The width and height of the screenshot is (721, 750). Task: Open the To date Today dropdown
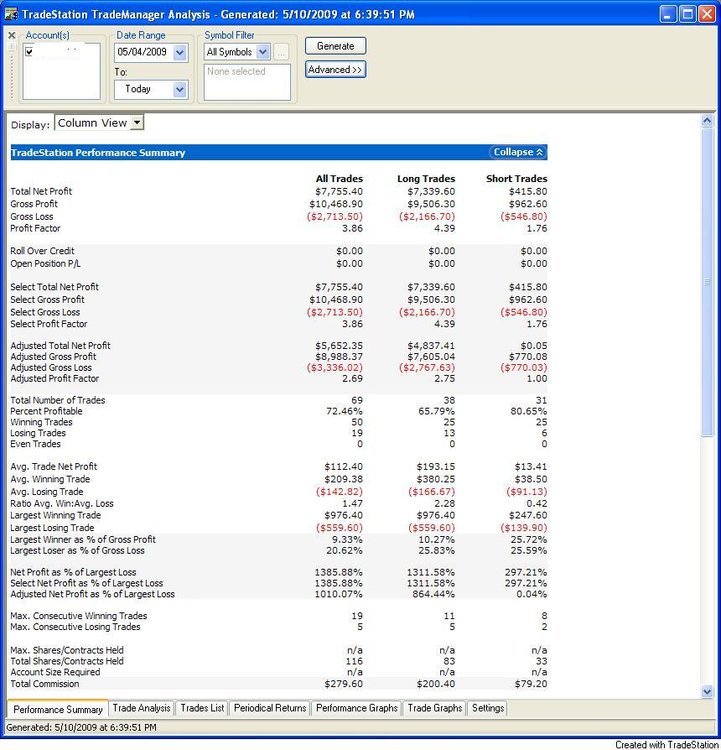click(x=179, y=89)
